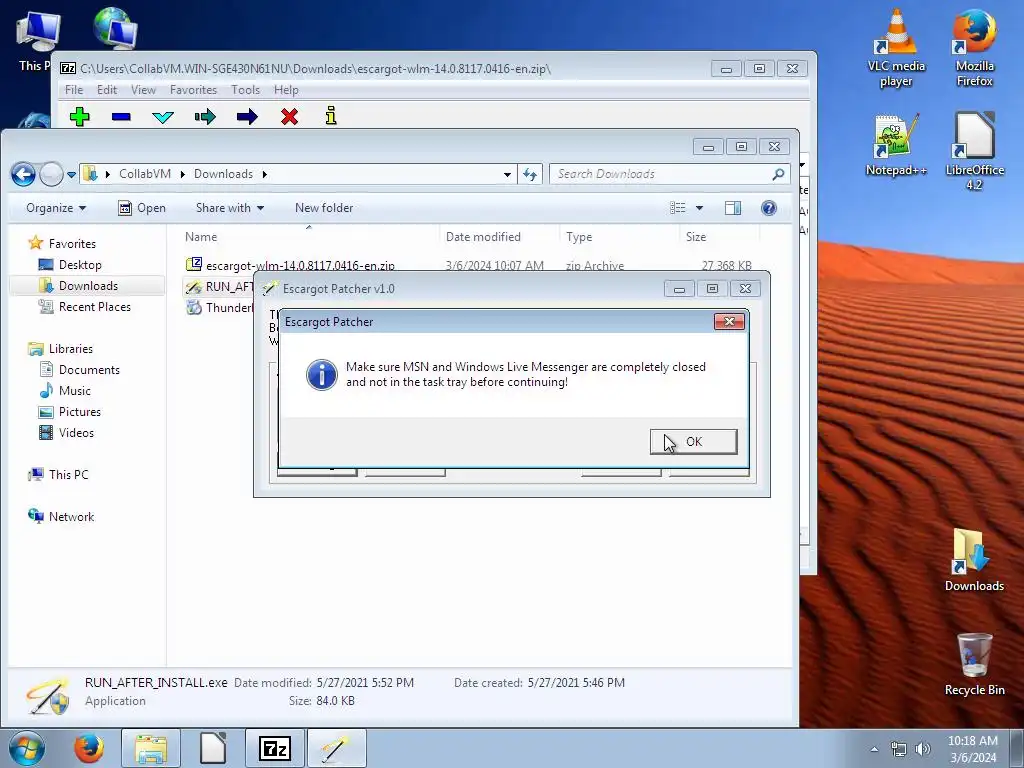This screenshot has width=1024, height=768.
Task: Click the network tray icon
Action: click(899, 749)
